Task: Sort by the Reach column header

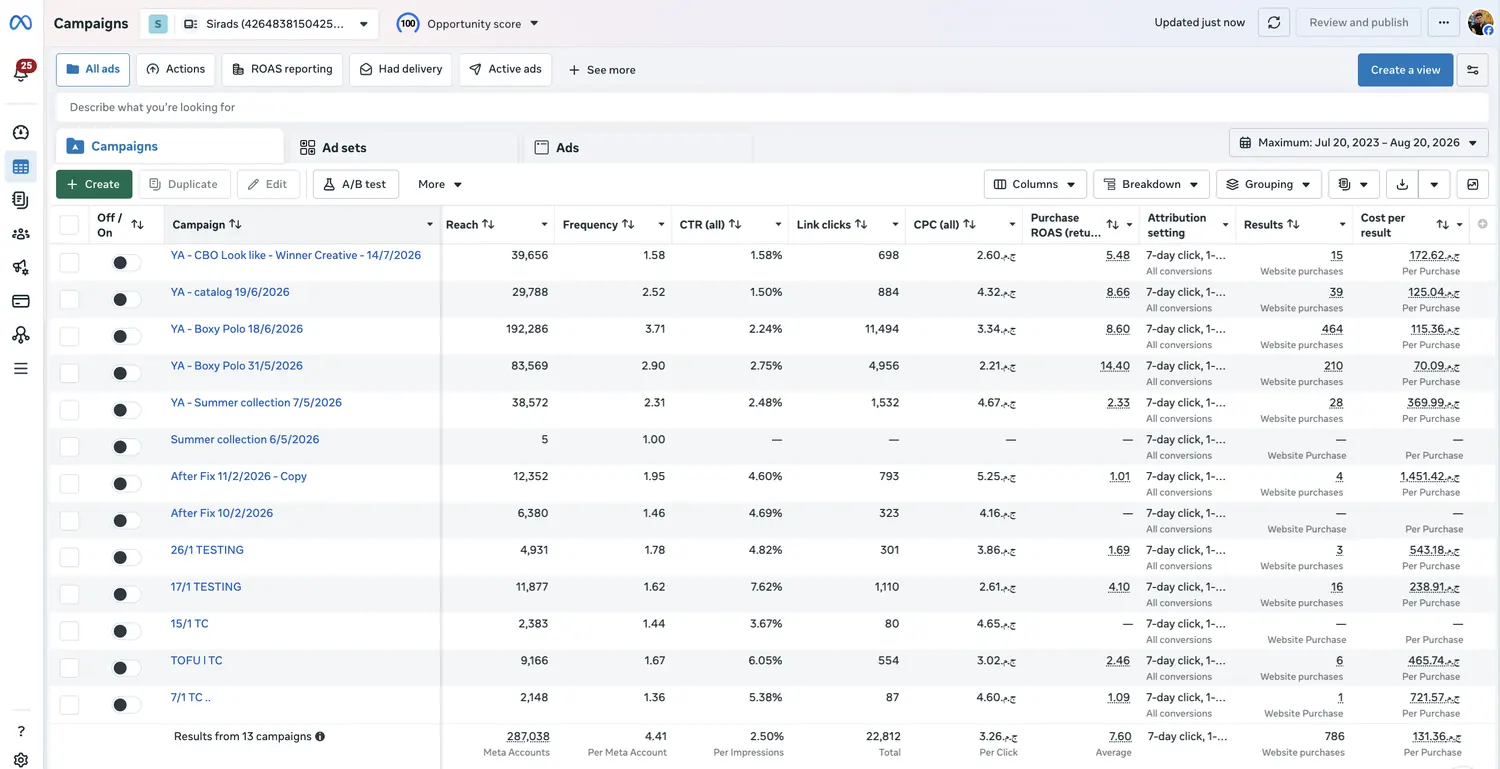Action: 470,225
